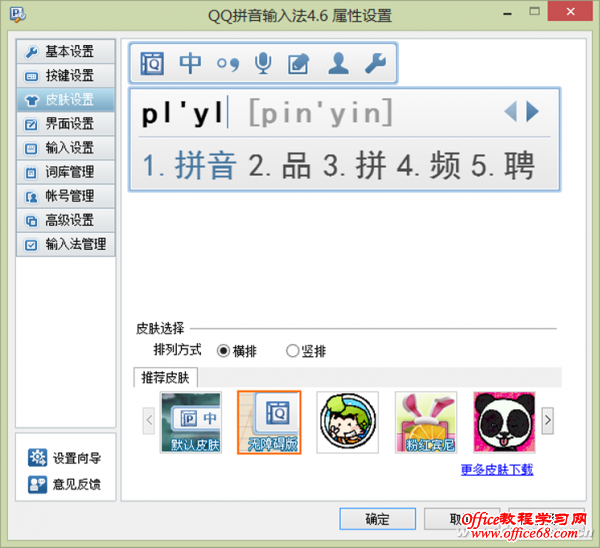Click the 确定 button

click(378, 519)
